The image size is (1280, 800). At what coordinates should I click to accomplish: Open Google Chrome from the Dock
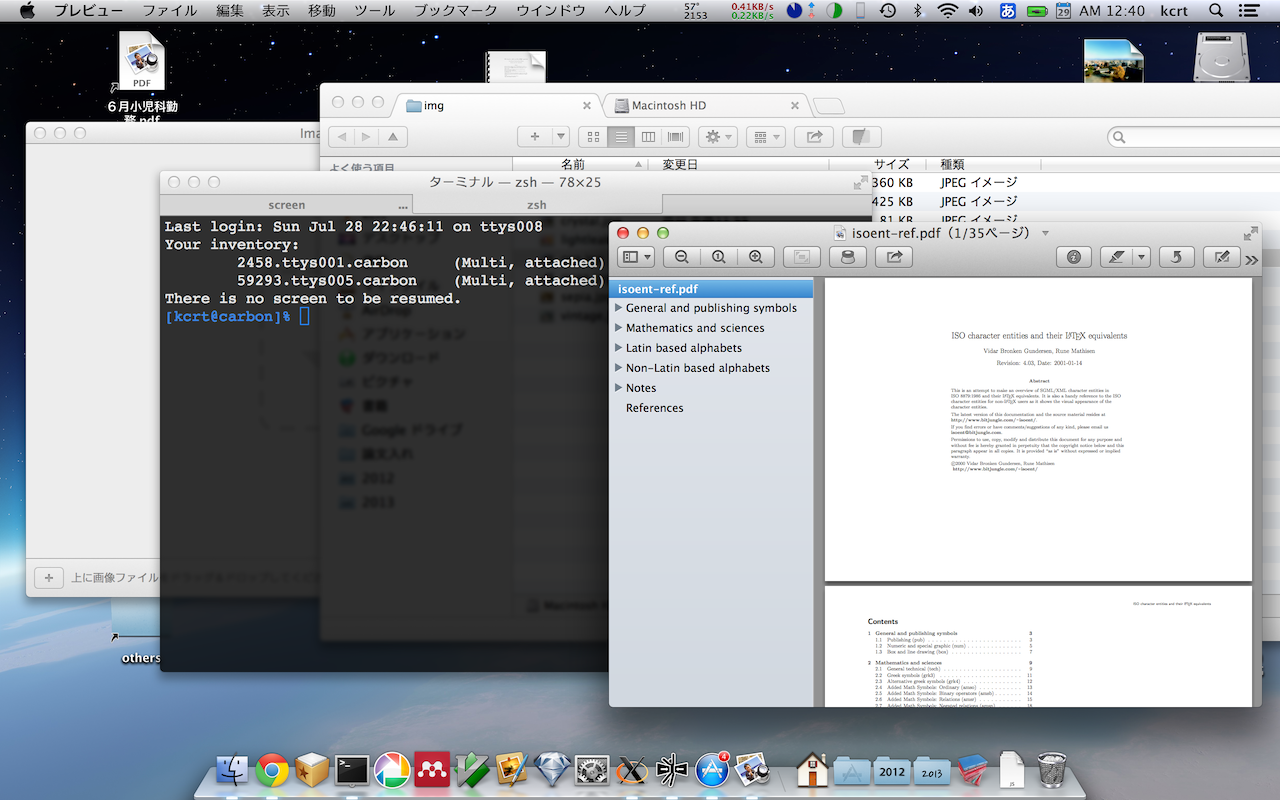(x=272, y=770)
